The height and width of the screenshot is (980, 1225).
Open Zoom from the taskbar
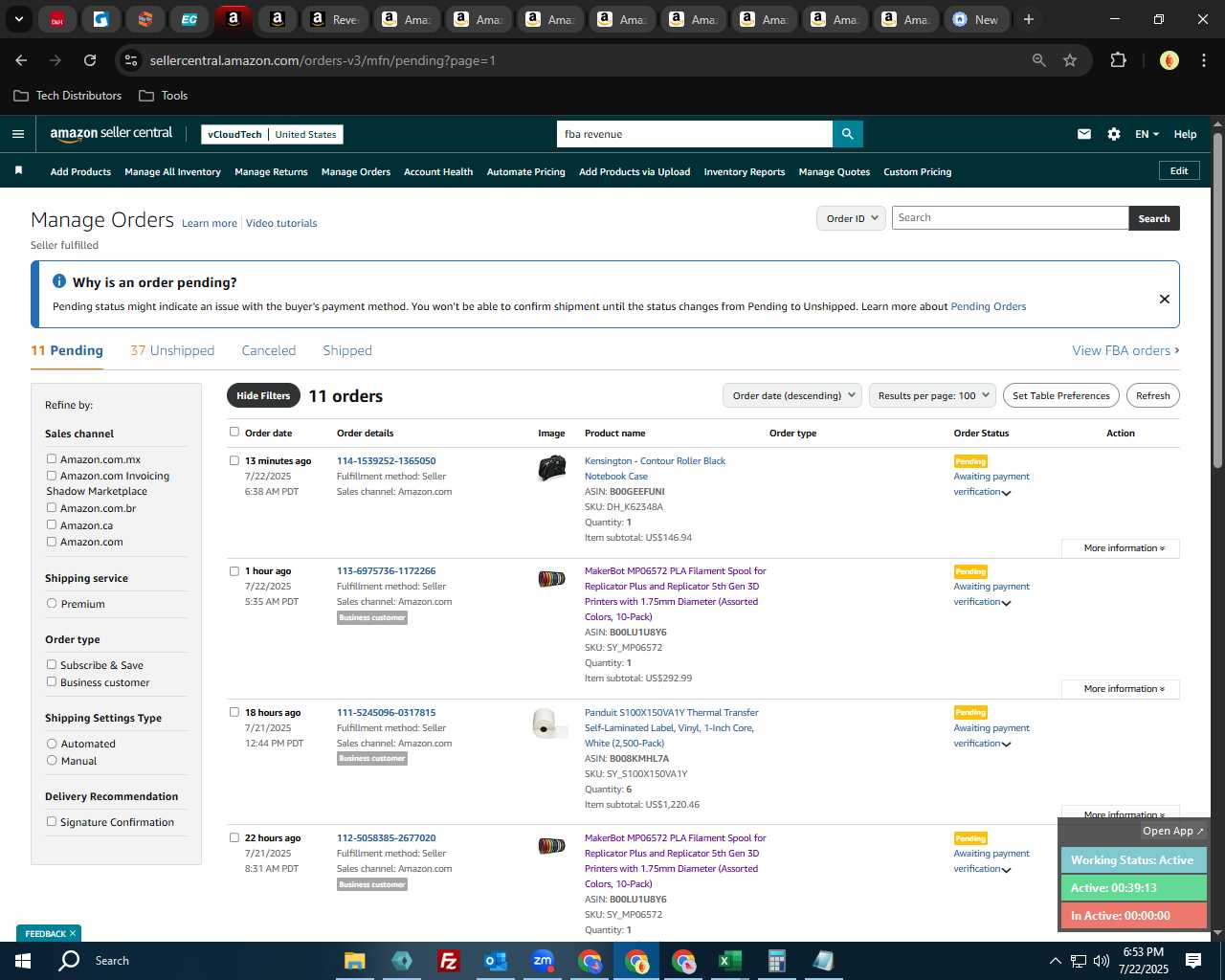point(543,961)
